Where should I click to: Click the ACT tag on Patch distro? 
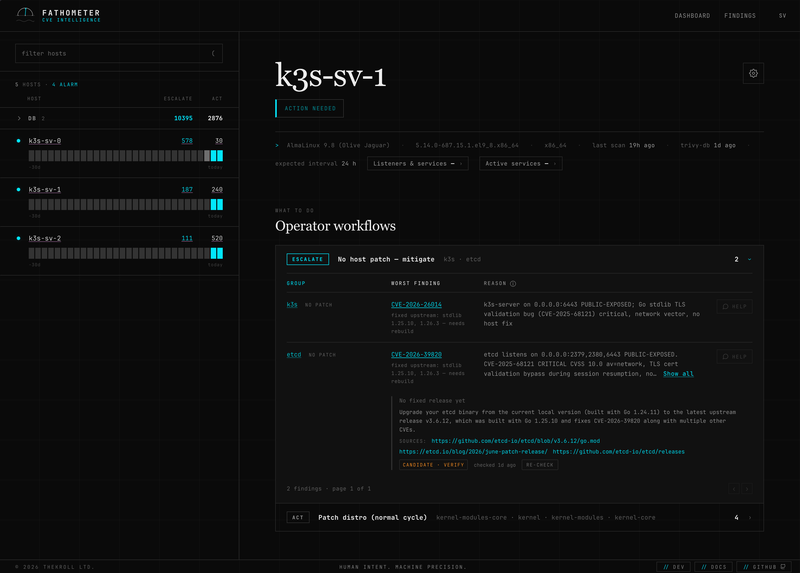point(297,517)
